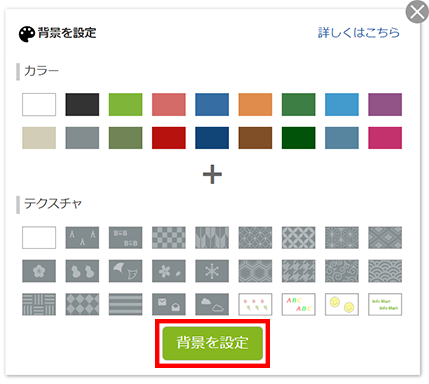Choose the smiley face texture
The width and height of the screenshot is (429, 384).
coord(342,304)
